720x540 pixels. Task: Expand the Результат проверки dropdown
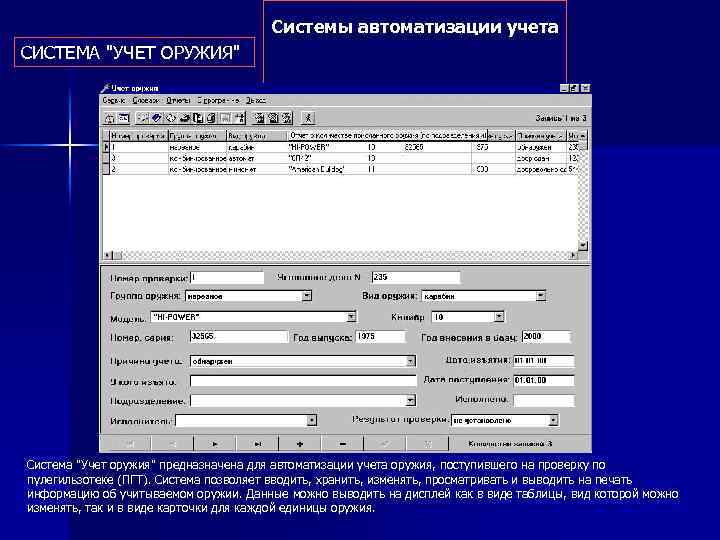[554, 420]
